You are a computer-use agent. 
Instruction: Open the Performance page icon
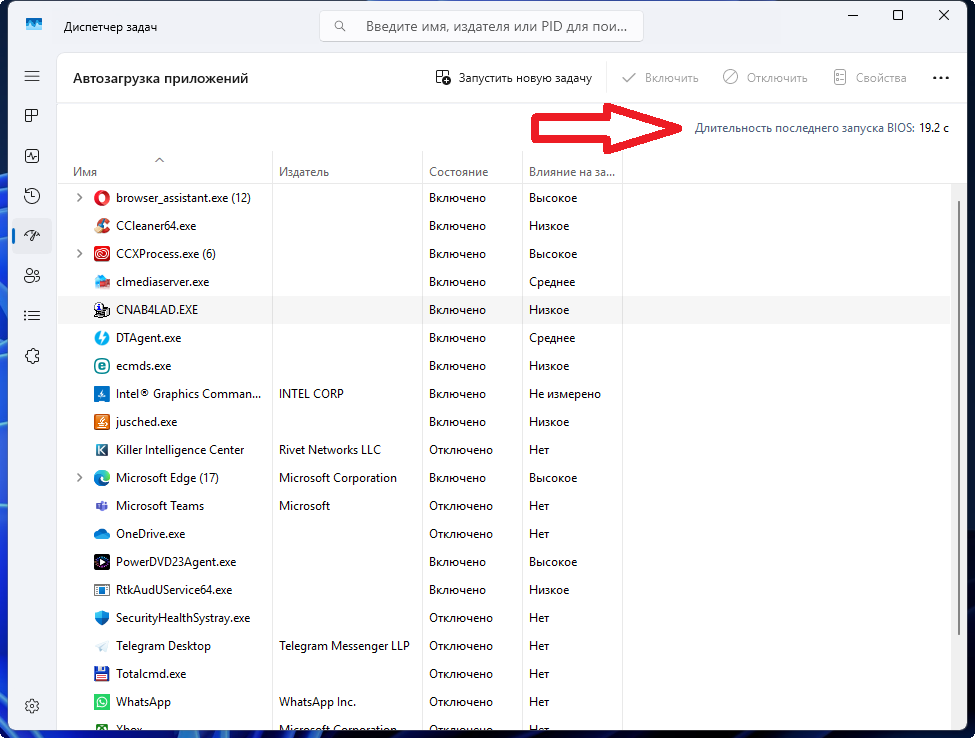click(x=32, y=156)
